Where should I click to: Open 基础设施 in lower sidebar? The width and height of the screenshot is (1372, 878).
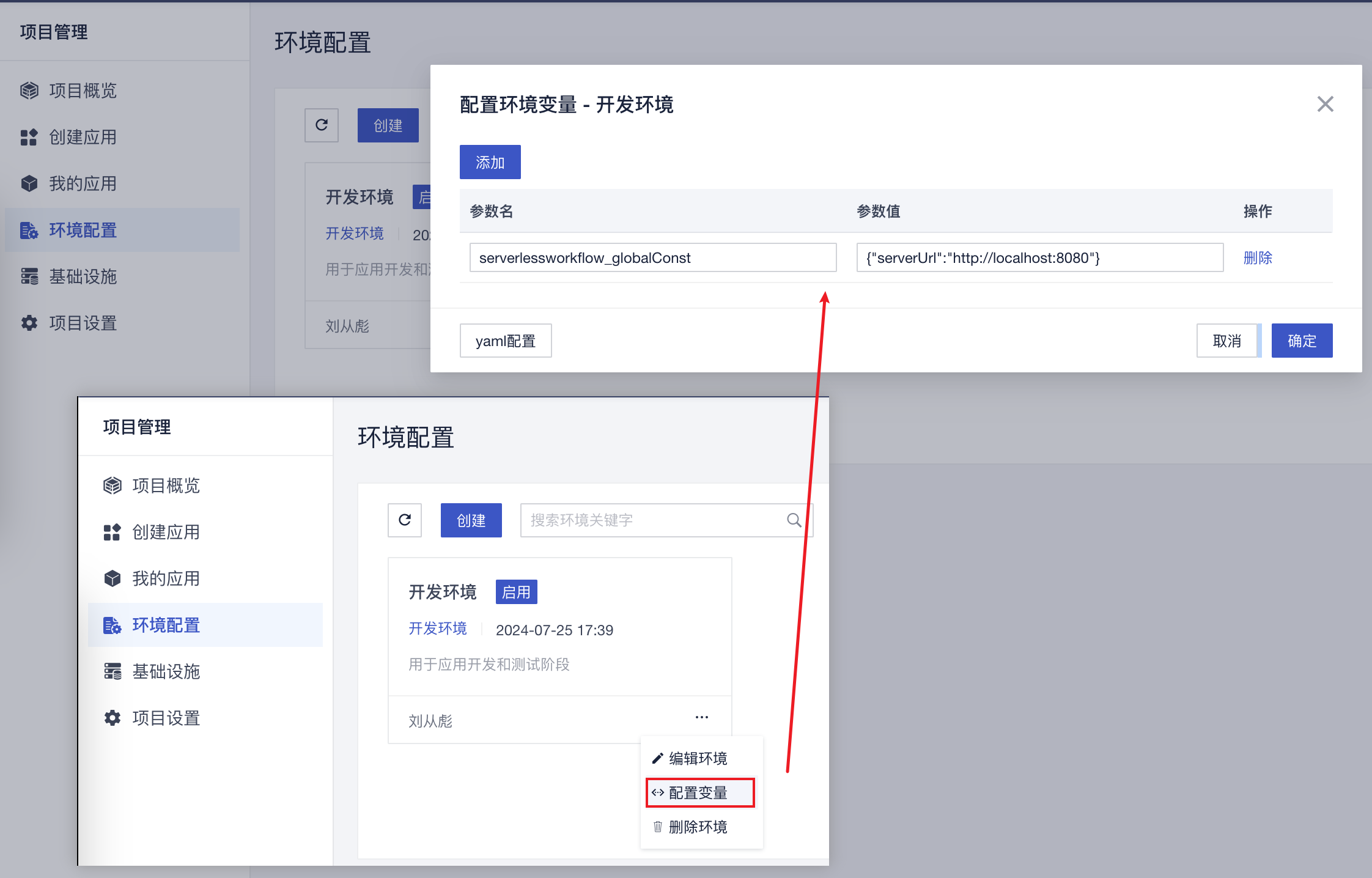point(166,671)
